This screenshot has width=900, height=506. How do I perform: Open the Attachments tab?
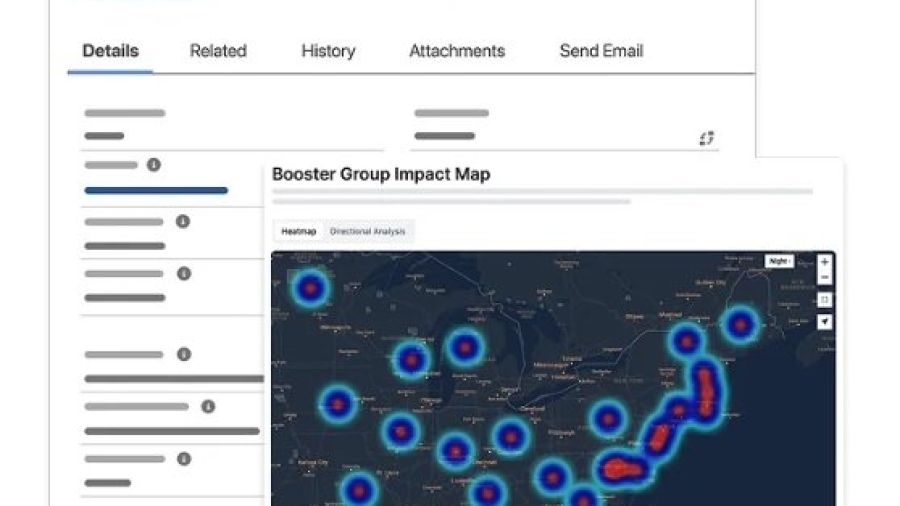point(457,51)
